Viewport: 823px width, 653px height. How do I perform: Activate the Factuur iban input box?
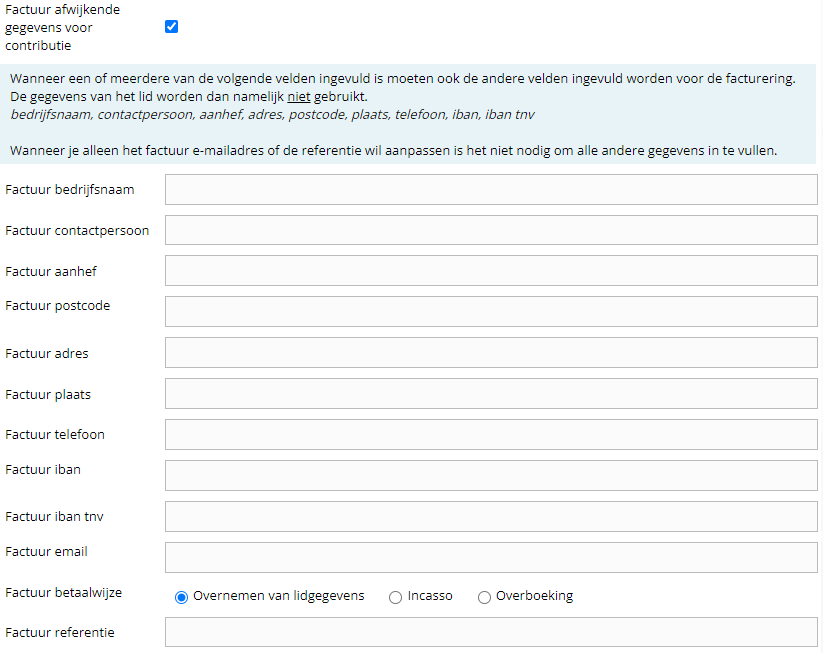point(491,475)
